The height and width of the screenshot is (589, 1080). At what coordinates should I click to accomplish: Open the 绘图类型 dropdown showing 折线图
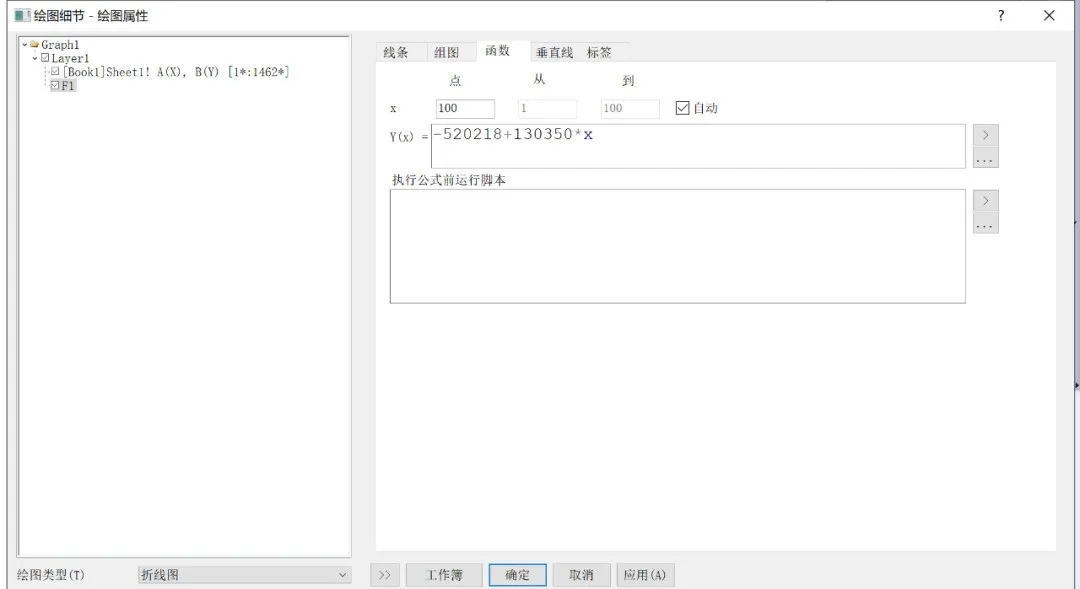point(244,575)
